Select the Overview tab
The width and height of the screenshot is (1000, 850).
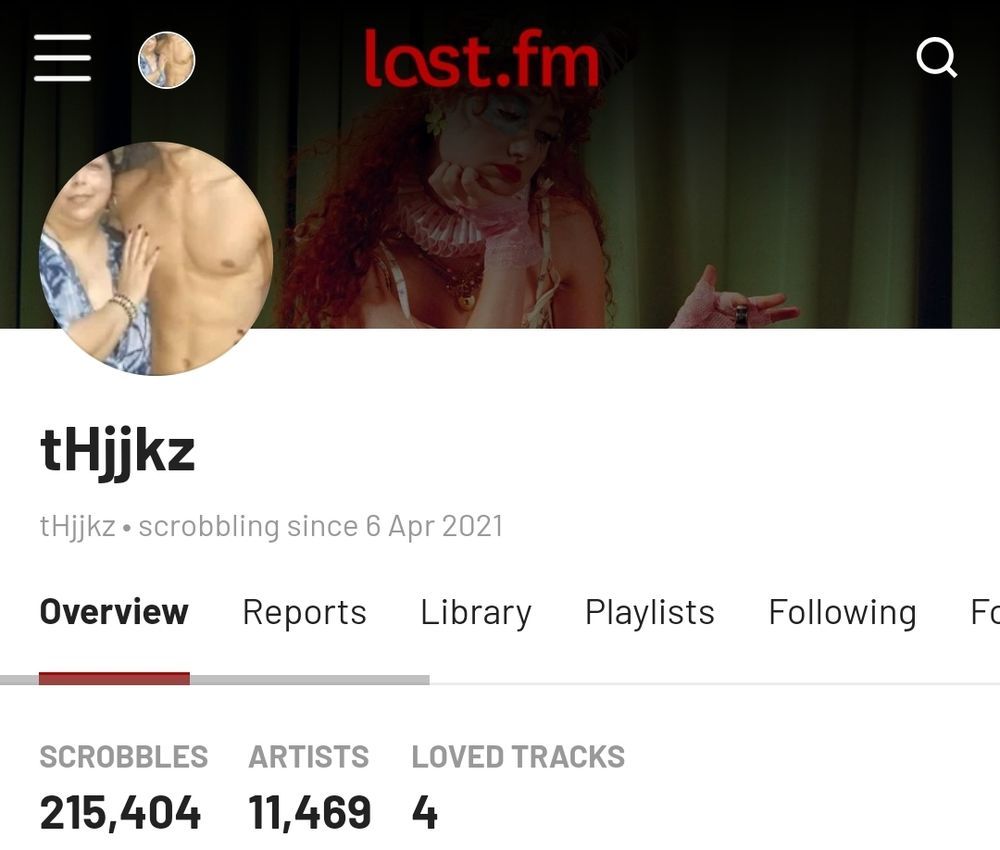tap(114, 612)
